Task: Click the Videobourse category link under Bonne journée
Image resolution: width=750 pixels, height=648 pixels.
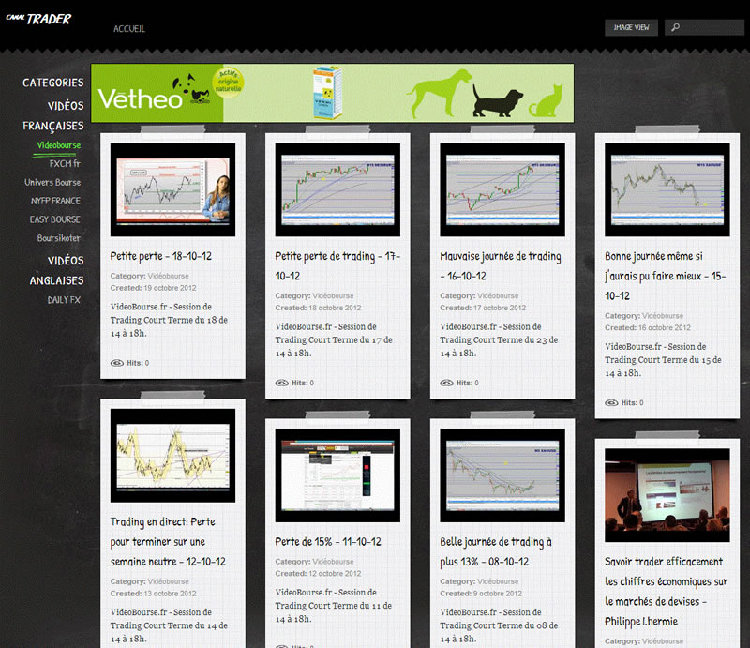Action: (667, 316)
